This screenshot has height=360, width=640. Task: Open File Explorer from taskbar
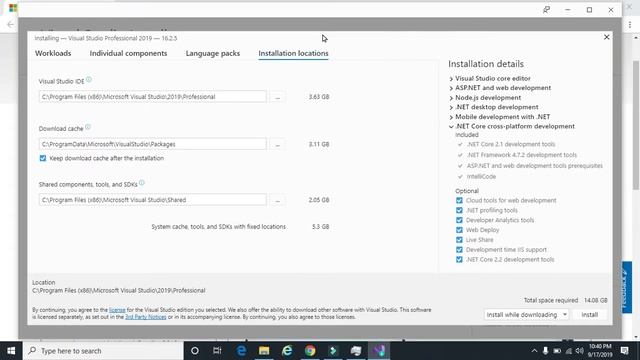[x=264, y=351]
